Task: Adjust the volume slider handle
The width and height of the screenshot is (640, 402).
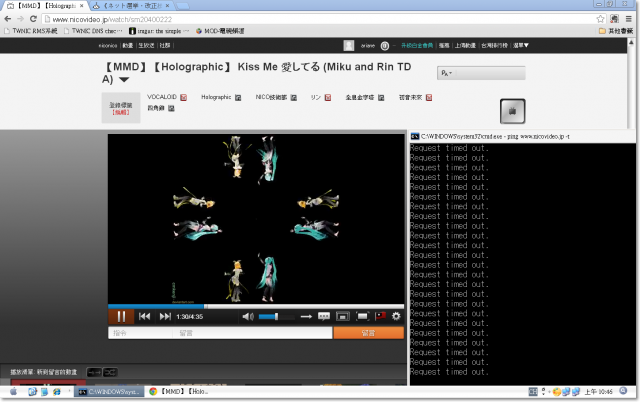Action: click(x=276, y=316)
